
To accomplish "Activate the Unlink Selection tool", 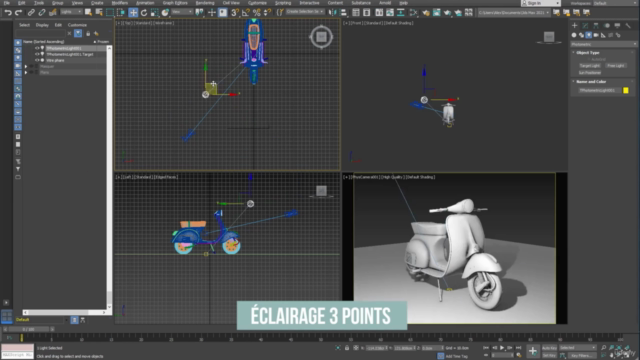I will point(42,13).
